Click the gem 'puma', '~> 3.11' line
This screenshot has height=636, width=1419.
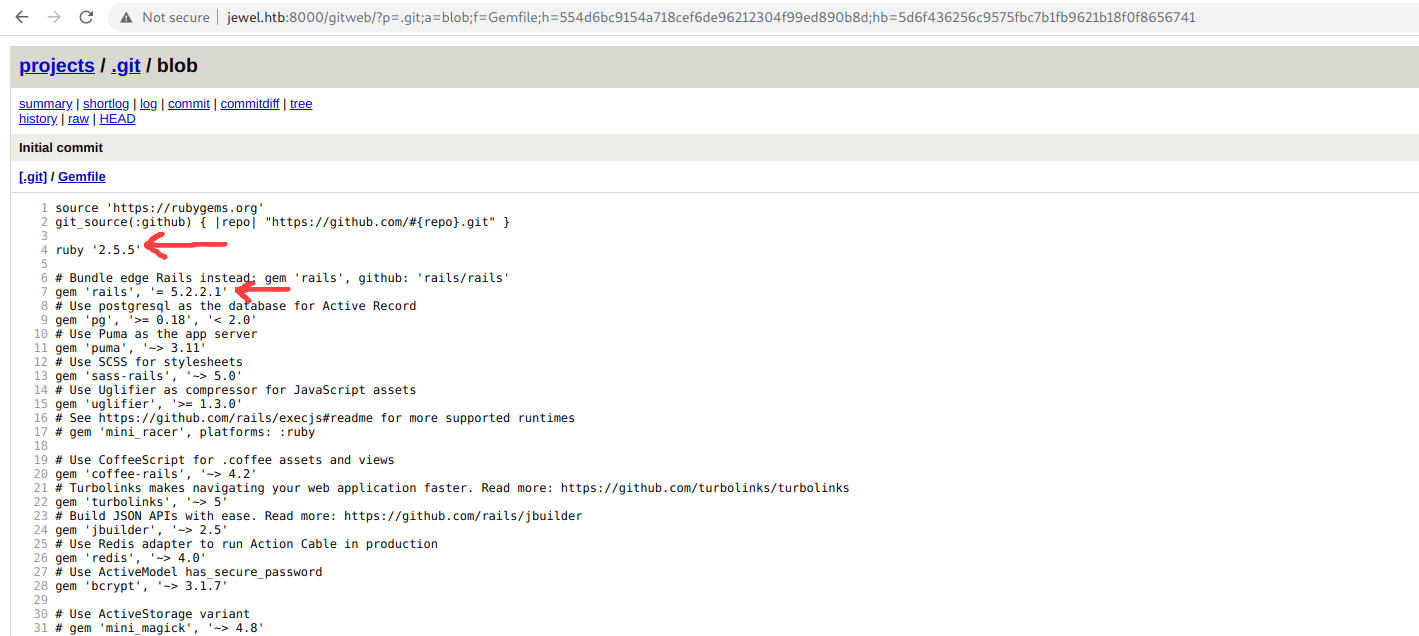[x=131, y=348]
